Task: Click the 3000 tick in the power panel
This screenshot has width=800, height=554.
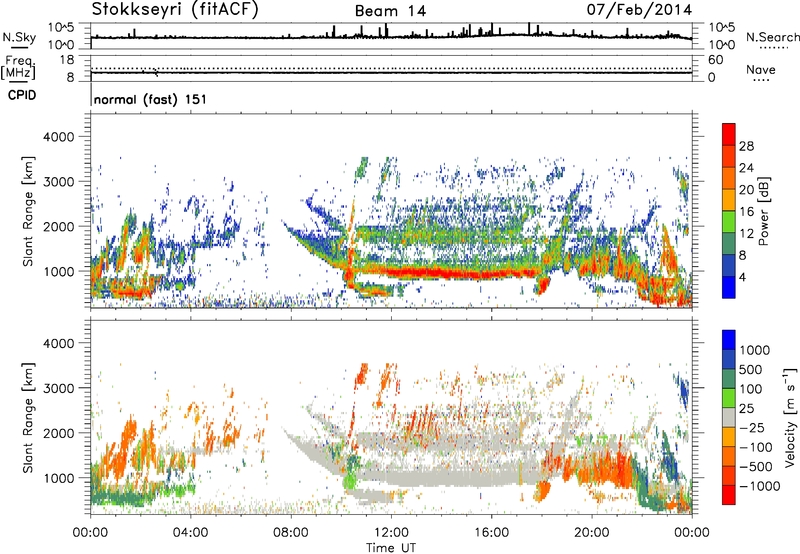Action: 58,182
